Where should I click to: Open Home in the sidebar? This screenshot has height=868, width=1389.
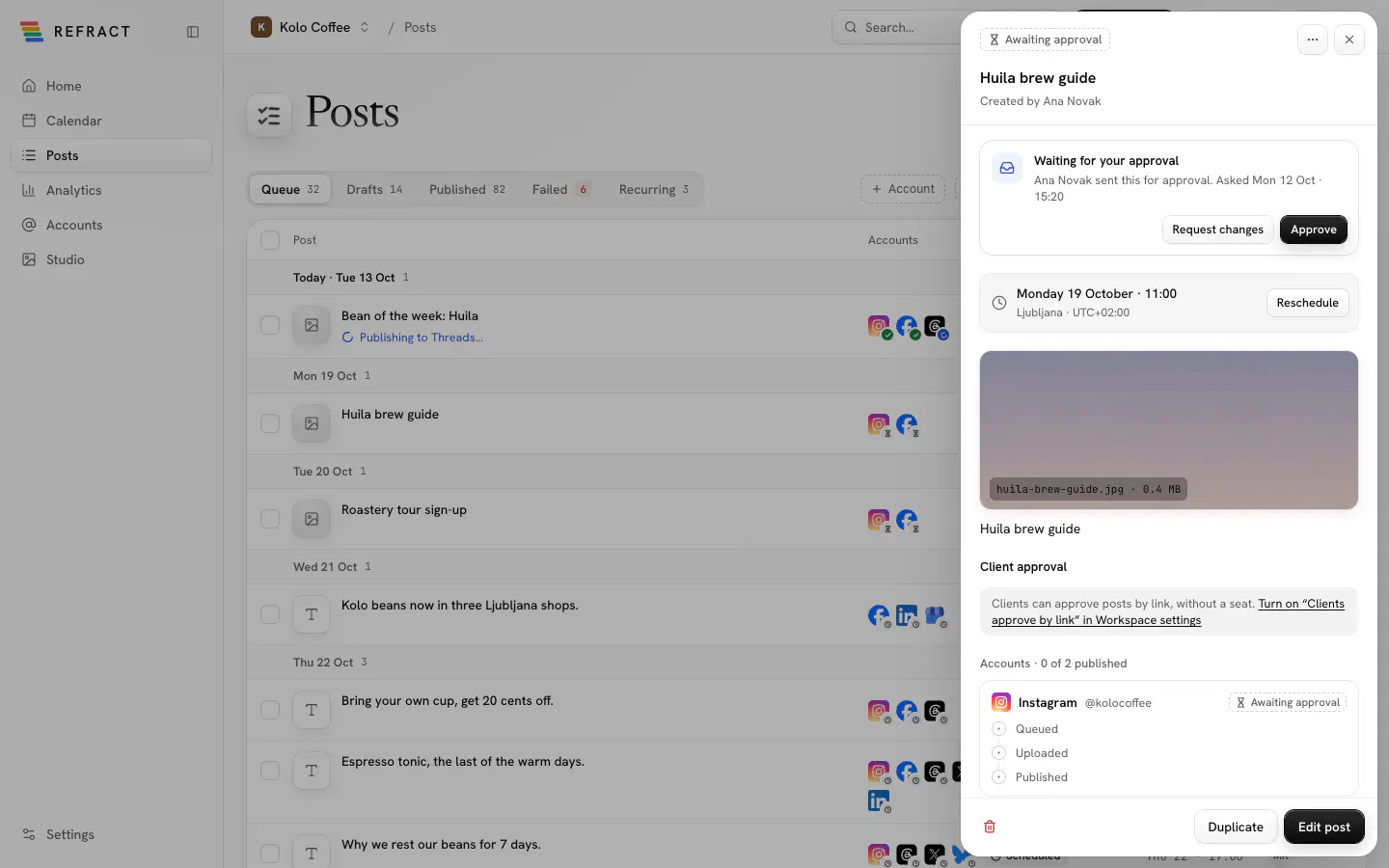(x=111, y=86)
